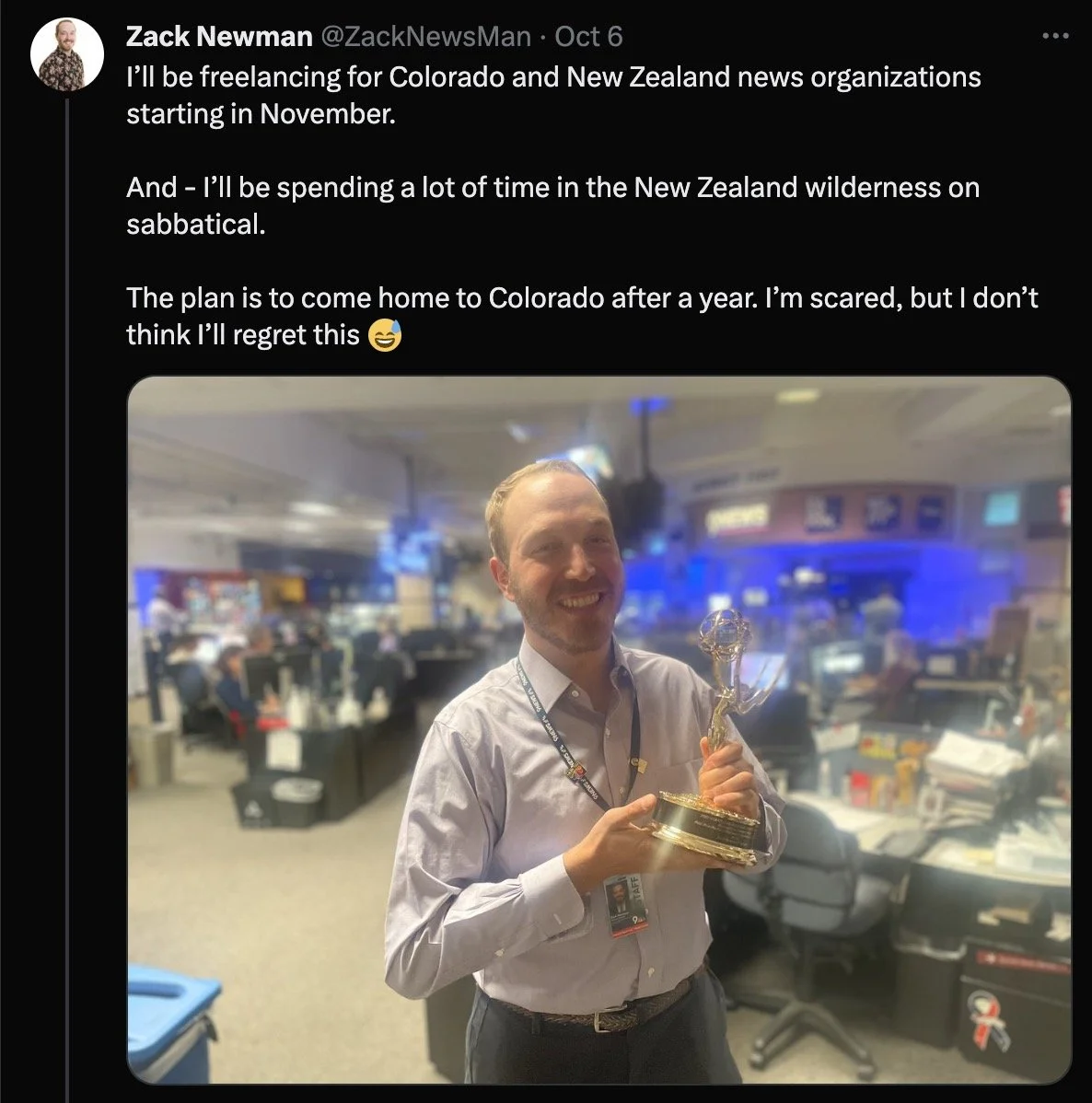
Task: Click the STAFF ID badge in the photo
Action: pos(625,904)
